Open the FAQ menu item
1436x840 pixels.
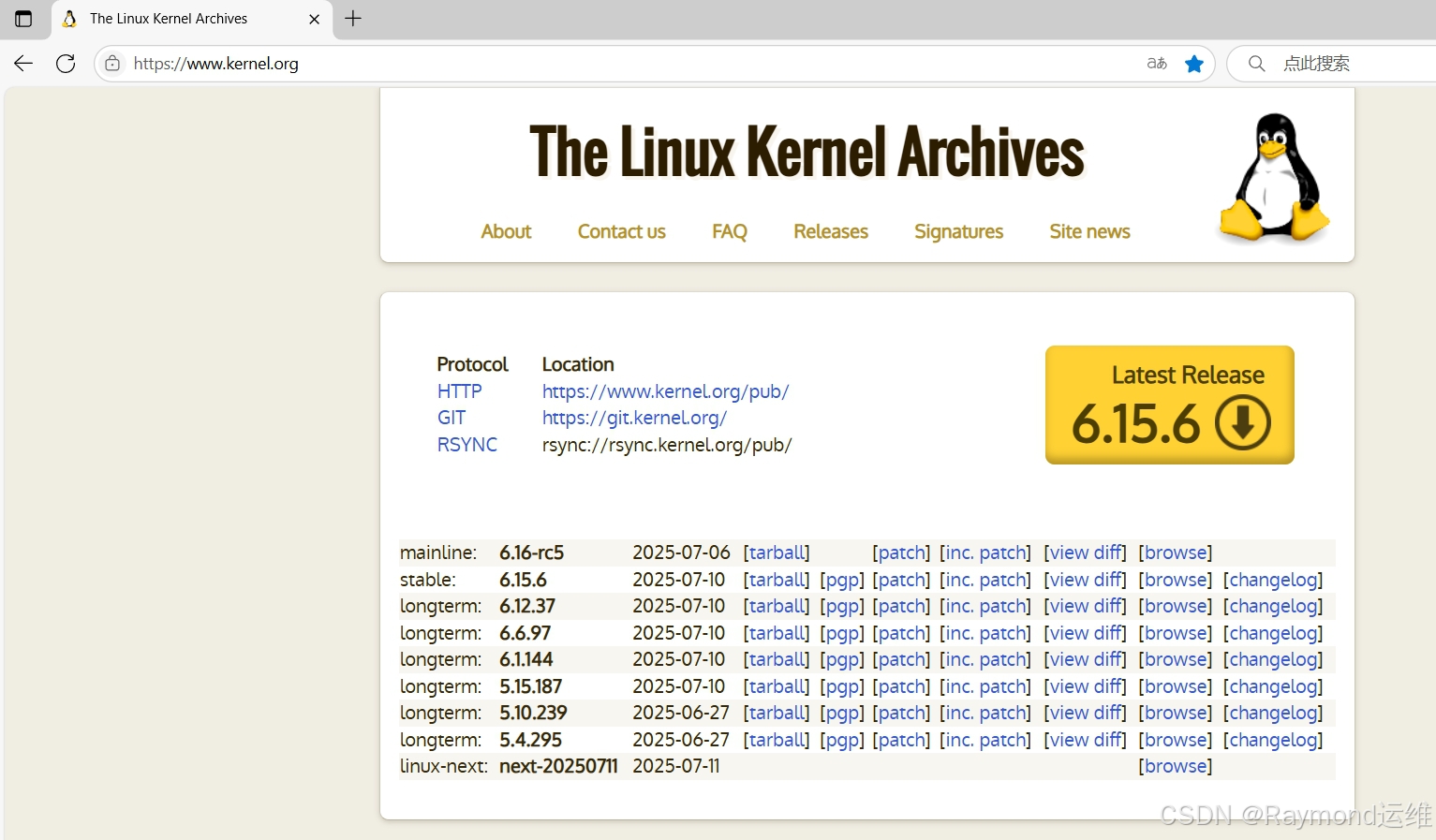point(730,231)
